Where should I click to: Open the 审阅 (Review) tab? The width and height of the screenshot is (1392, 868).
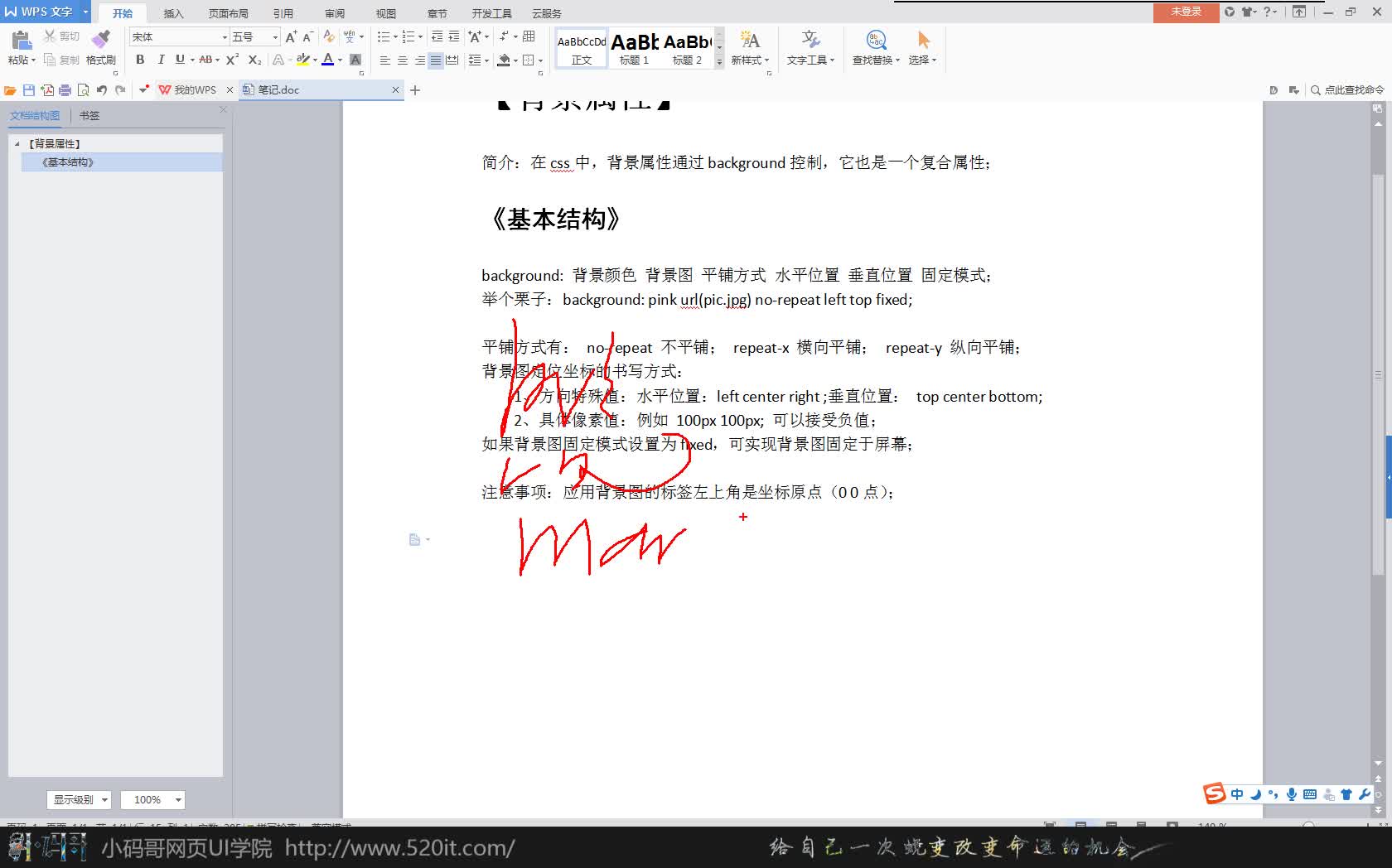(x=335, y=13)
